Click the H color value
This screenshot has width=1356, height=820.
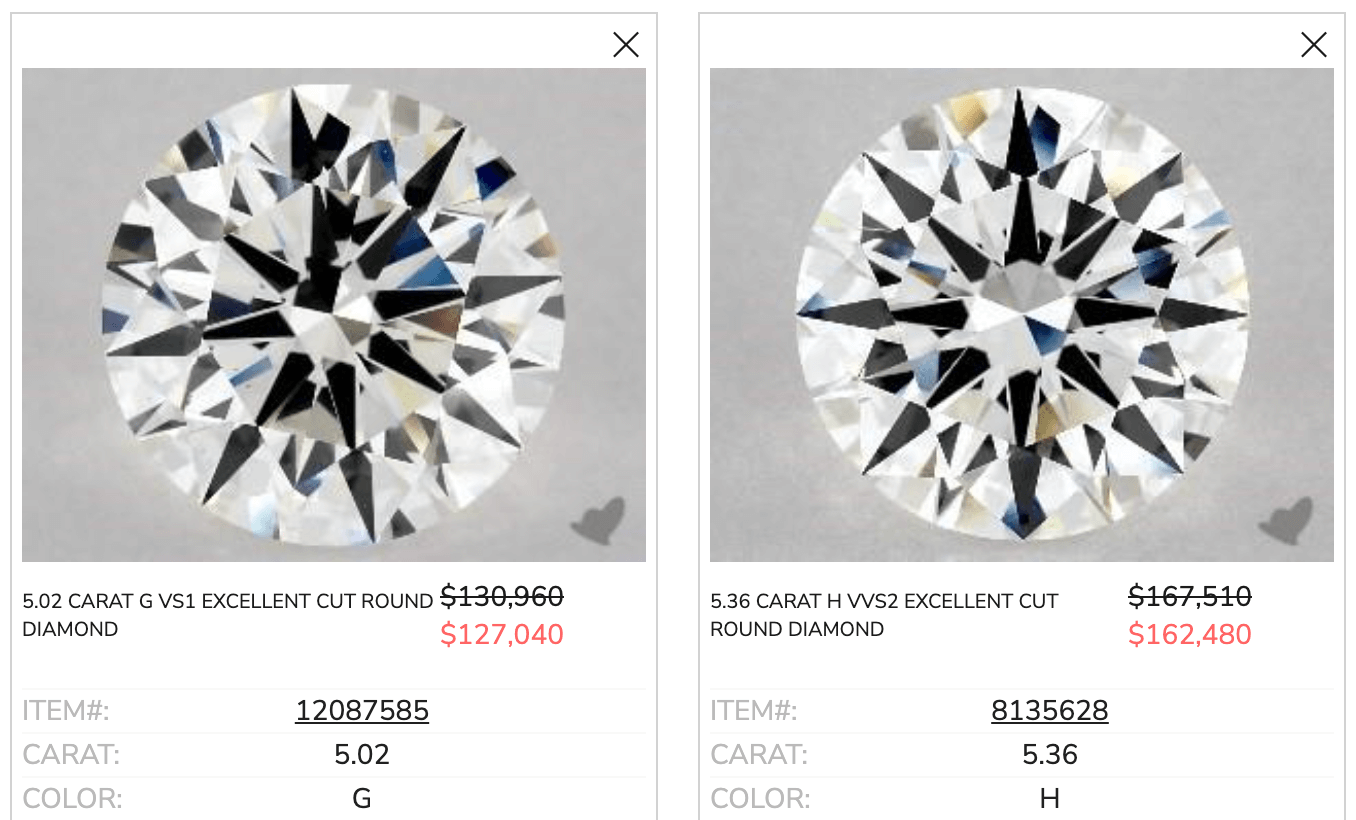coord(1050,799)
